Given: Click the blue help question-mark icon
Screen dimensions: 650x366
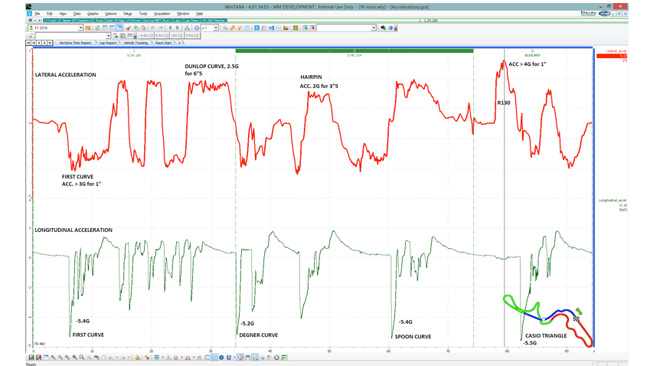Looking at the screenshot, I should 390,28.
